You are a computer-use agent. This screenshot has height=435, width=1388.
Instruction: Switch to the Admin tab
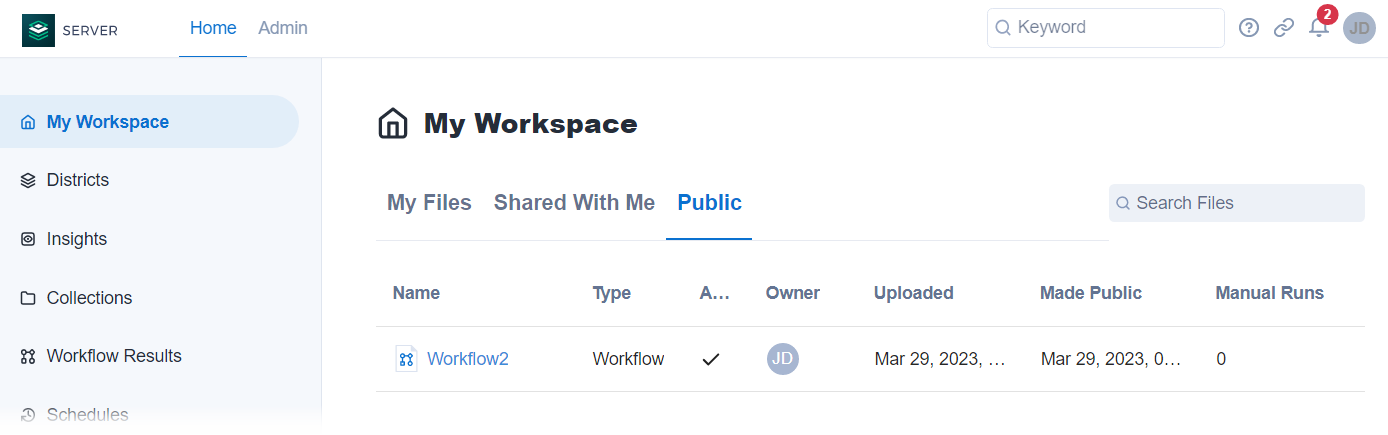283,28
